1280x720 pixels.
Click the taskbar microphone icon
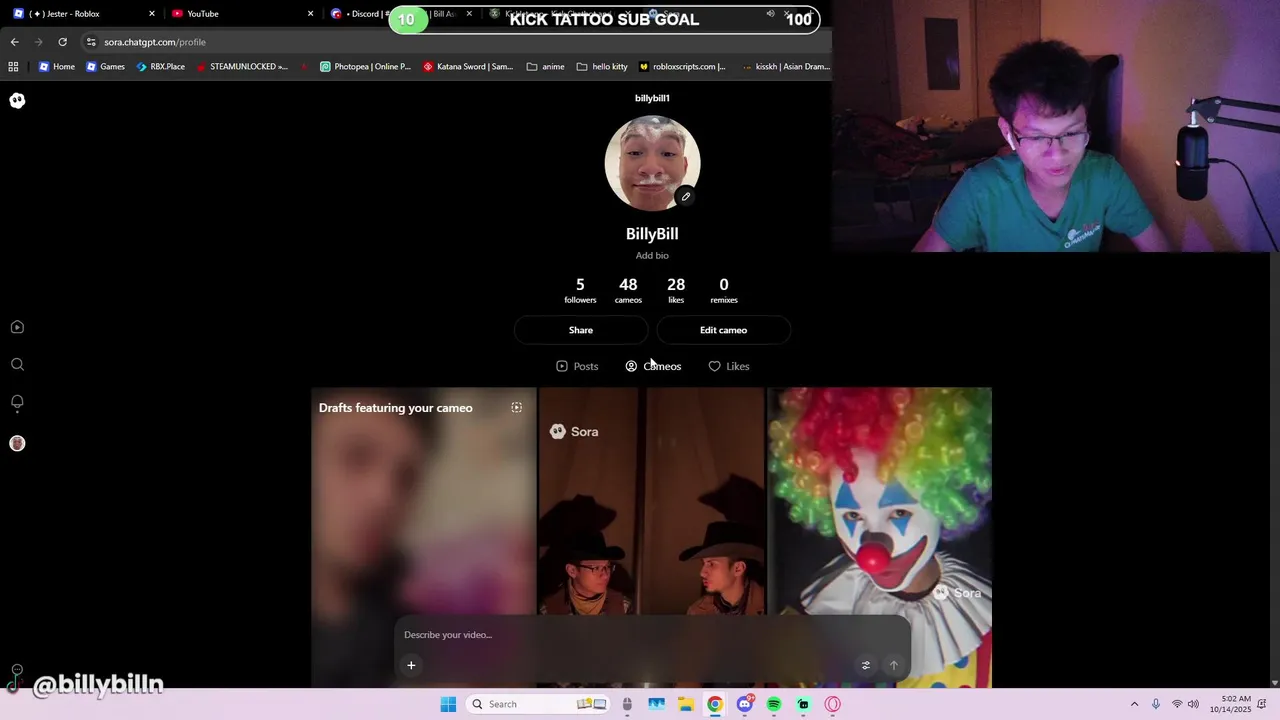1156,704
